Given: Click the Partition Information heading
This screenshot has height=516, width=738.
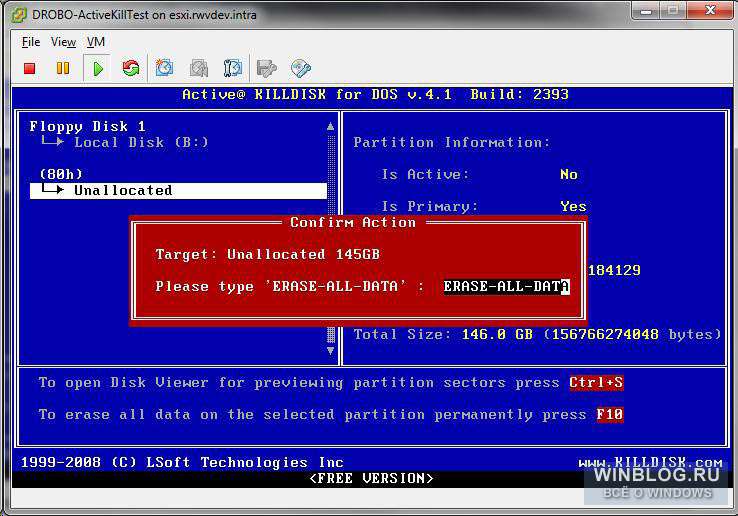Looking at the screenshot, I should point(451,142).
